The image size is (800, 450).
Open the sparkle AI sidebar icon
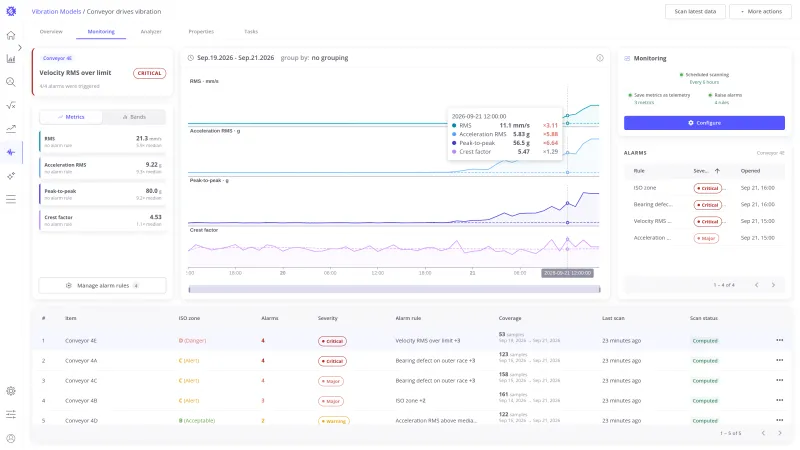tap(11, 176)
